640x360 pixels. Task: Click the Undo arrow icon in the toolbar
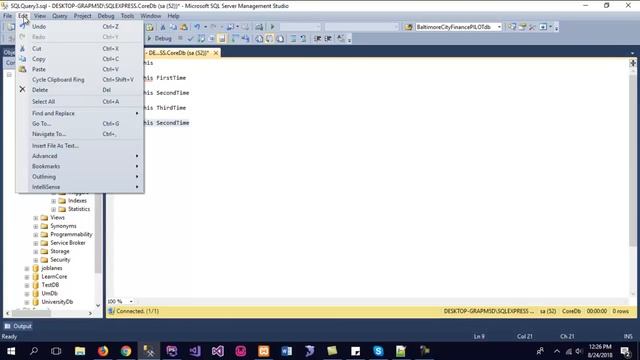point(197,27)
